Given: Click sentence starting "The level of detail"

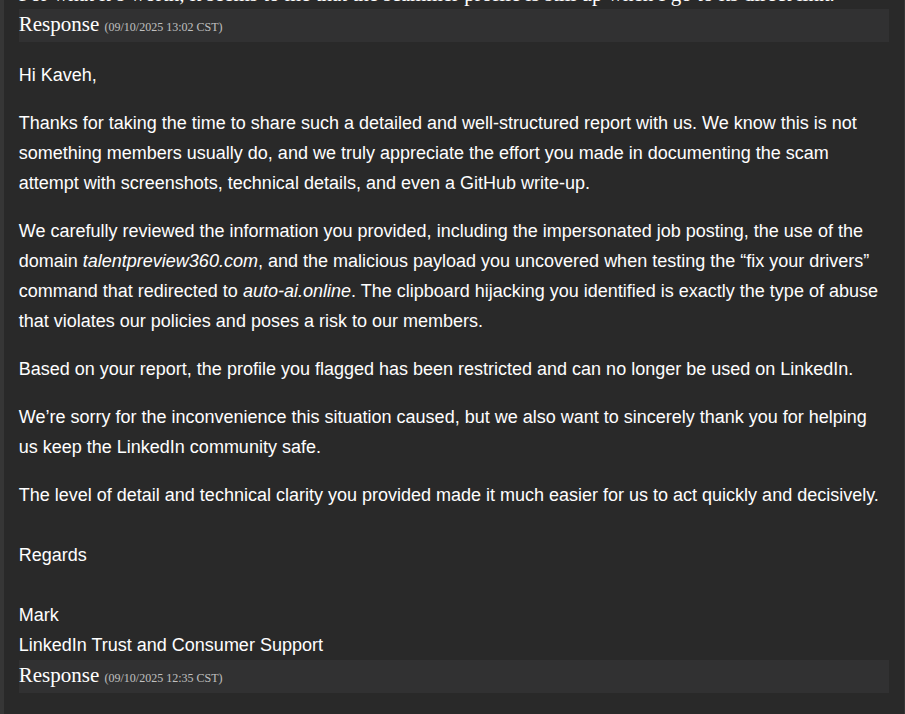Looking at the screenshot, I should (x=448, y=495).
